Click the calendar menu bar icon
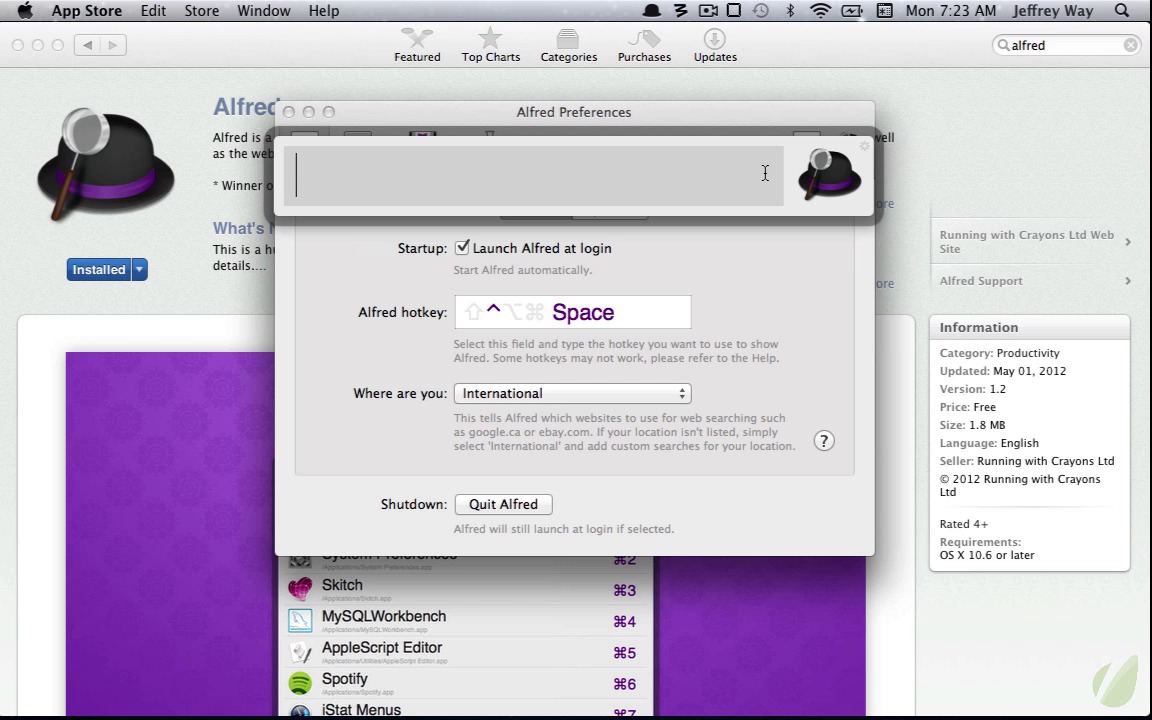 [x=885, y=10]
